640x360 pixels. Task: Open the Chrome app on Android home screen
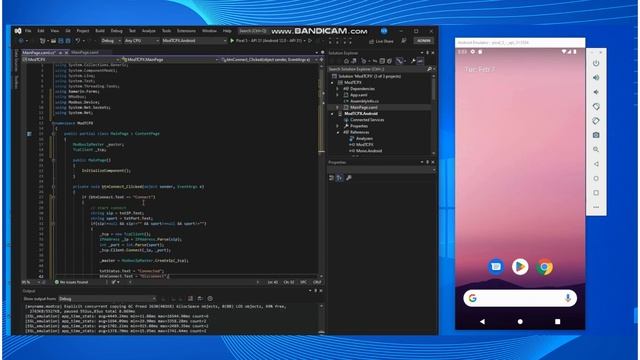click(x=544, y=267)
